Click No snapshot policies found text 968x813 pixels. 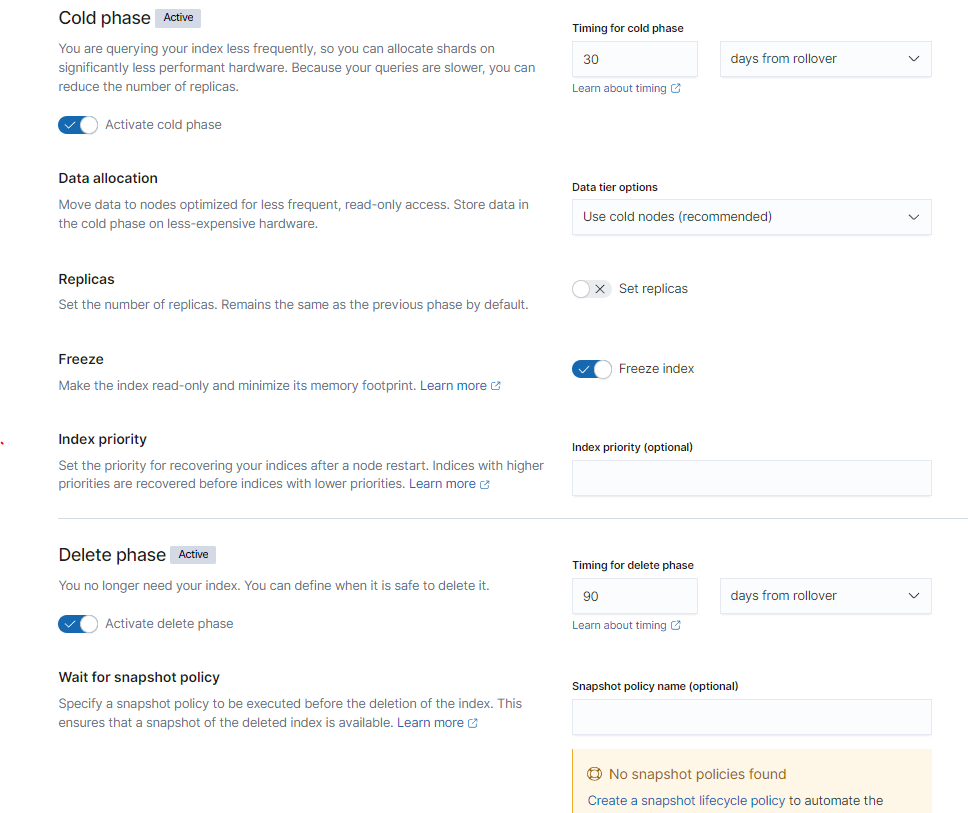(x=698, y=775)
